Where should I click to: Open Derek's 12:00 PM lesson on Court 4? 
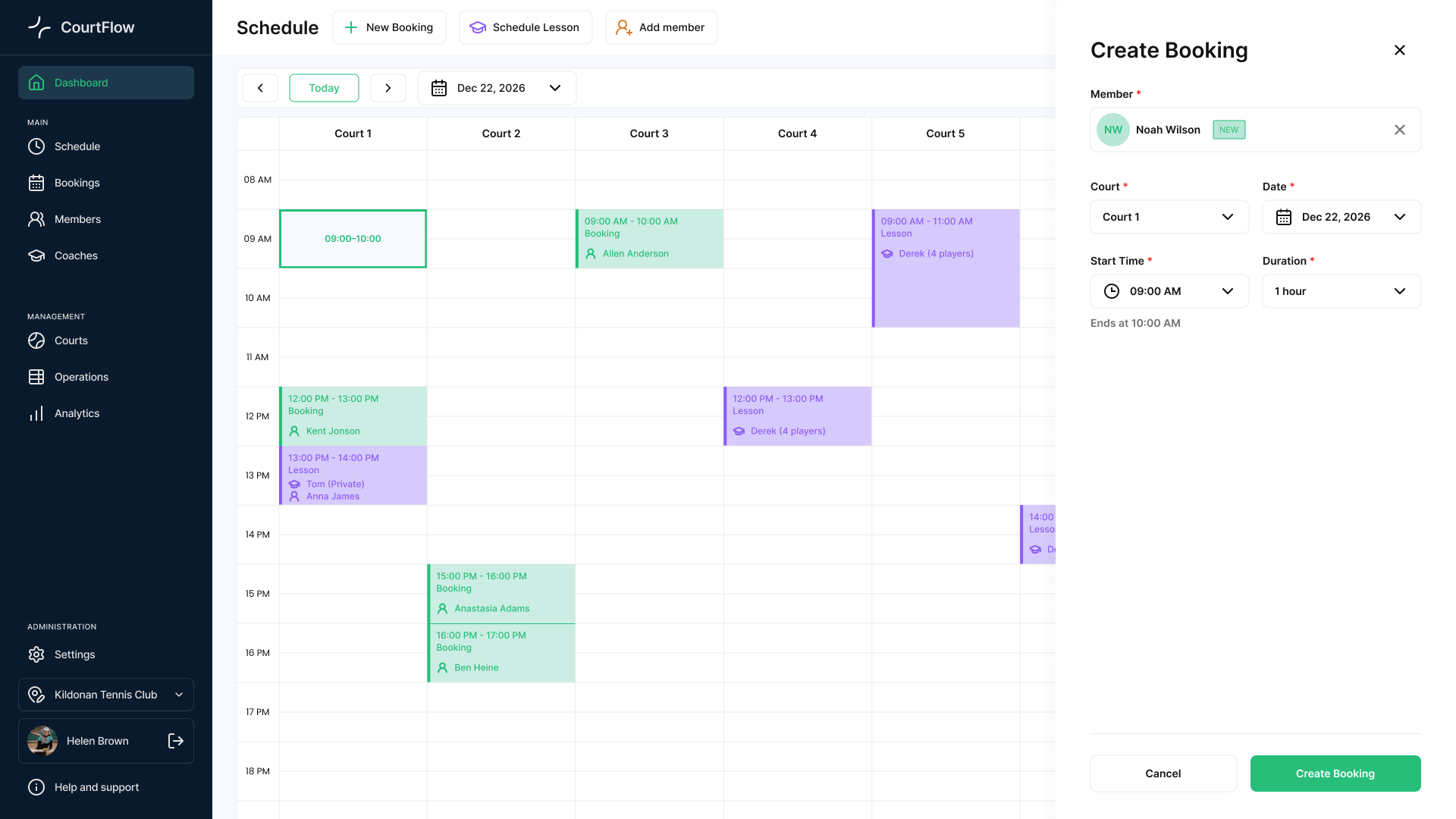(798, 416)
